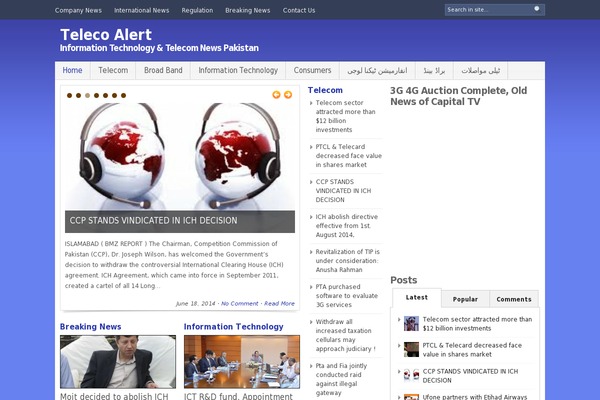
Task: Click the meeting room thumbnail
Action: [x=242, y=362]
